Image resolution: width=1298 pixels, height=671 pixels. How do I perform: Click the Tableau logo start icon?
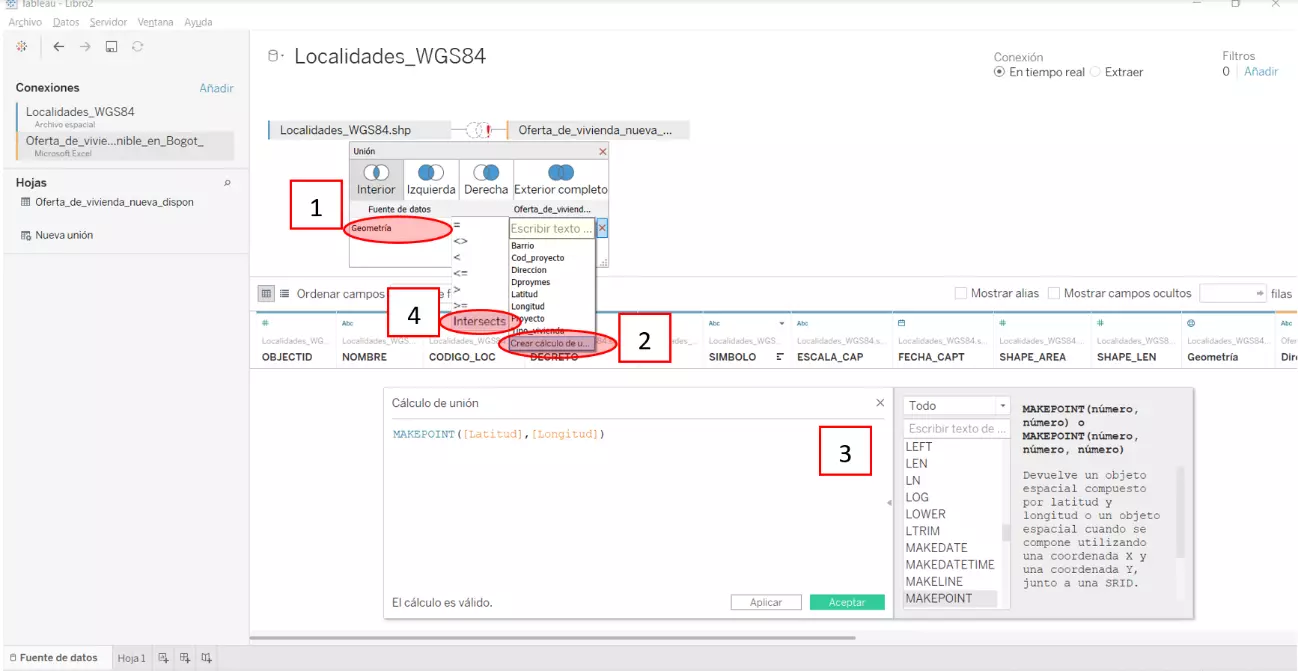[22, 47]
